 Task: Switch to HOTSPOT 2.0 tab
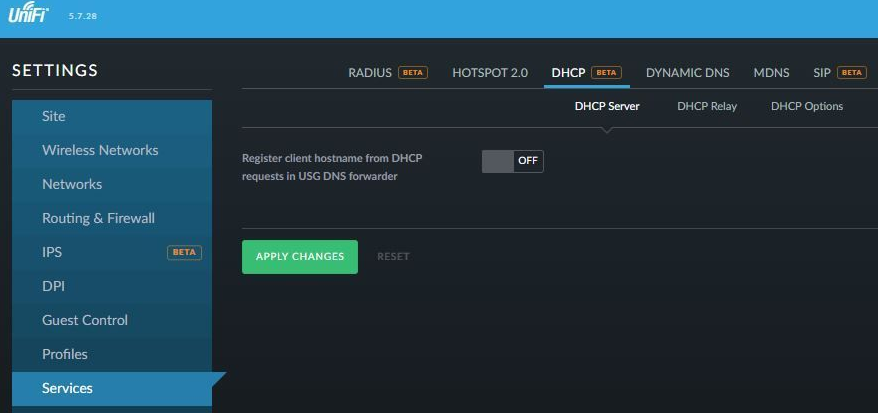coord(490,73)
